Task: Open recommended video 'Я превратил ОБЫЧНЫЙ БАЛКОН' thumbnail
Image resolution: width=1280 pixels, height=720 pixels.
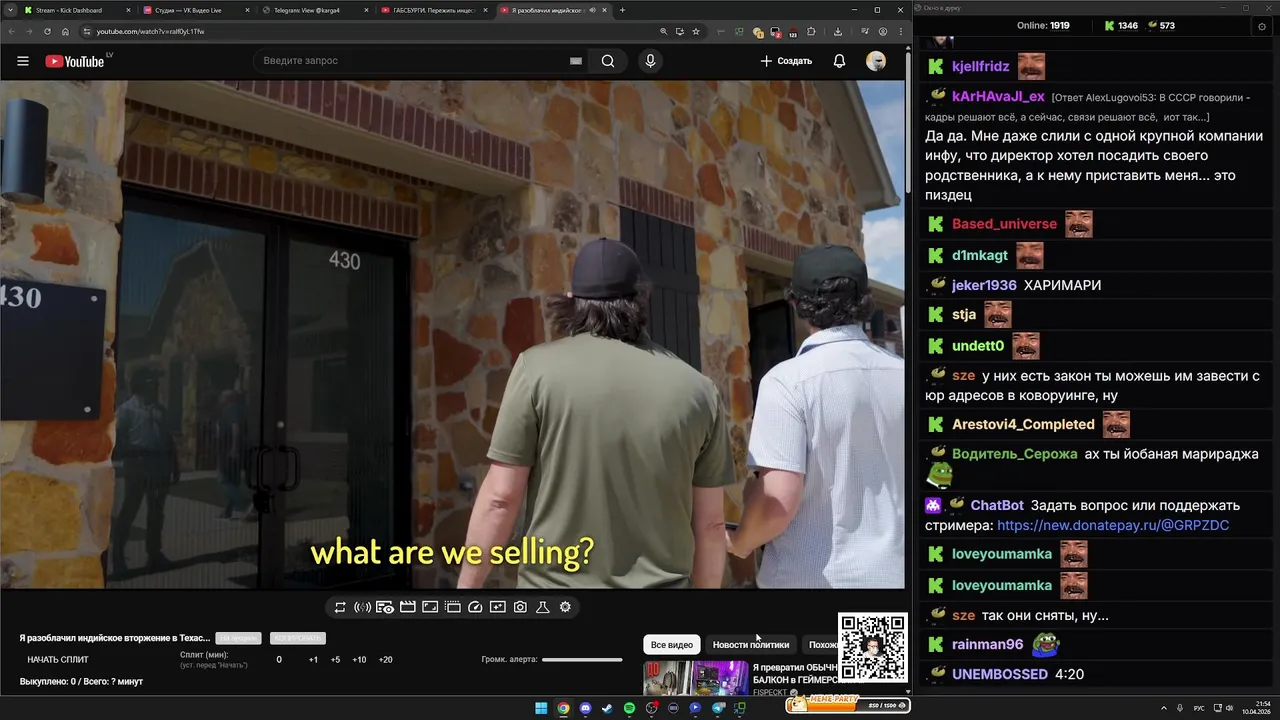Action: [696, 678]
